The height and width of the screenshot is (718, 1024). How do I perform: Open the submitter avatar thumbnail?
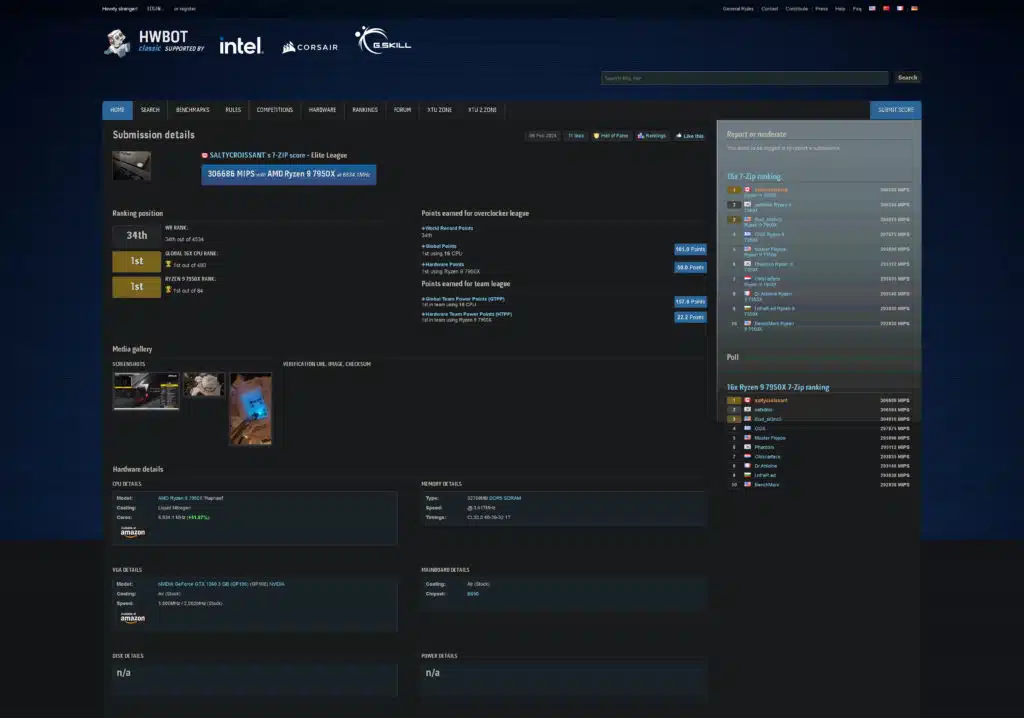pyautogui.click(x=131, y=166)
